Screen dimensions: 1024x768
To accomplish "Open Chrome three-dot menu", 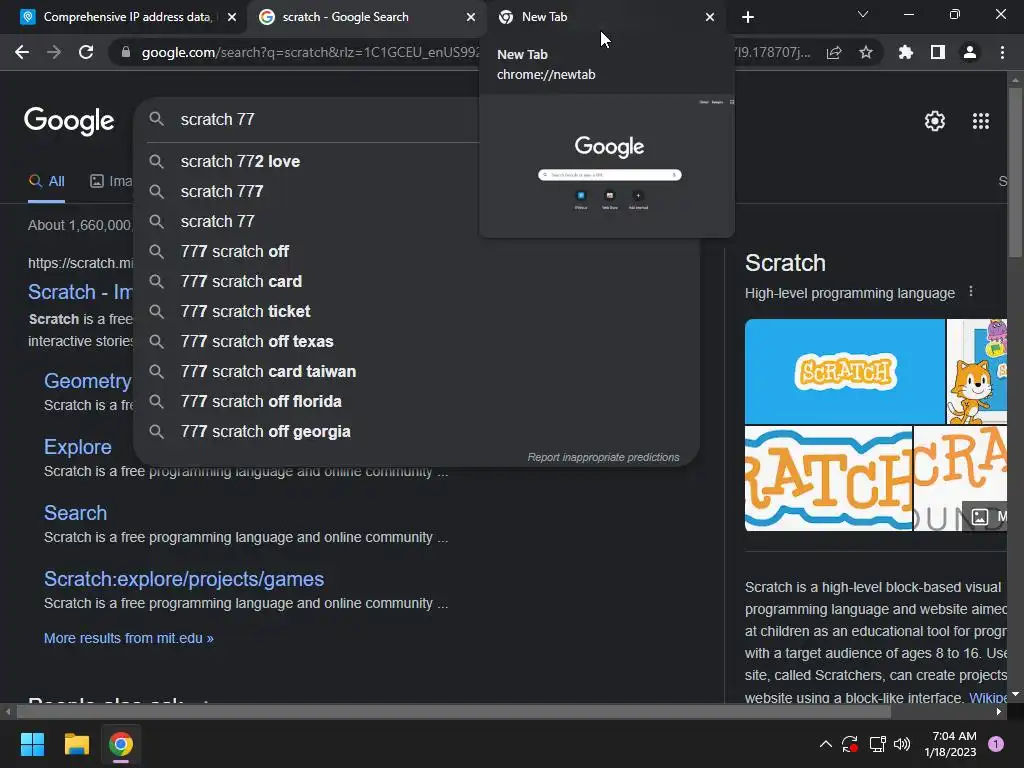I will tap(1002, 52).
